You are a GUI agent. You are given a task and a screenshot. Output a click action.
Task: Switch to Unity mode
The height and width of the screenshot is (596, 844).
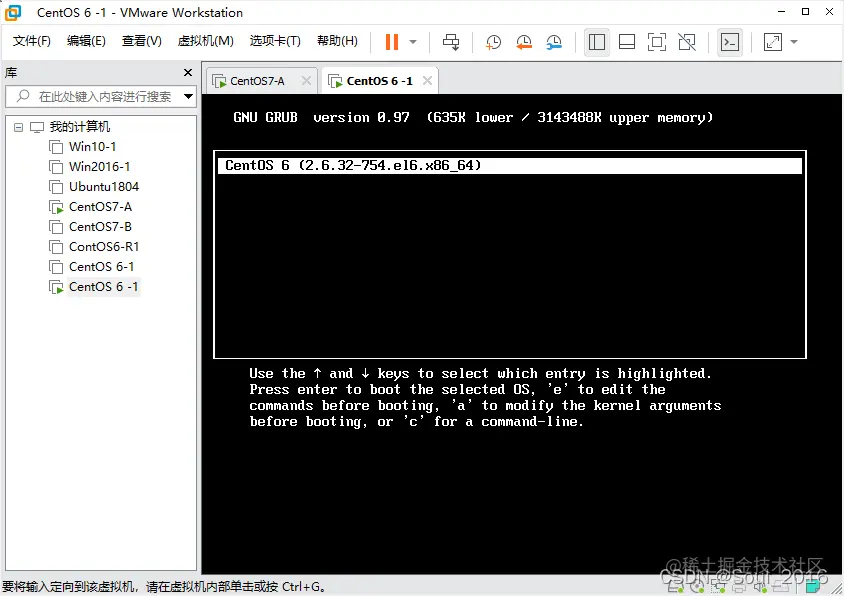(687, 42)
